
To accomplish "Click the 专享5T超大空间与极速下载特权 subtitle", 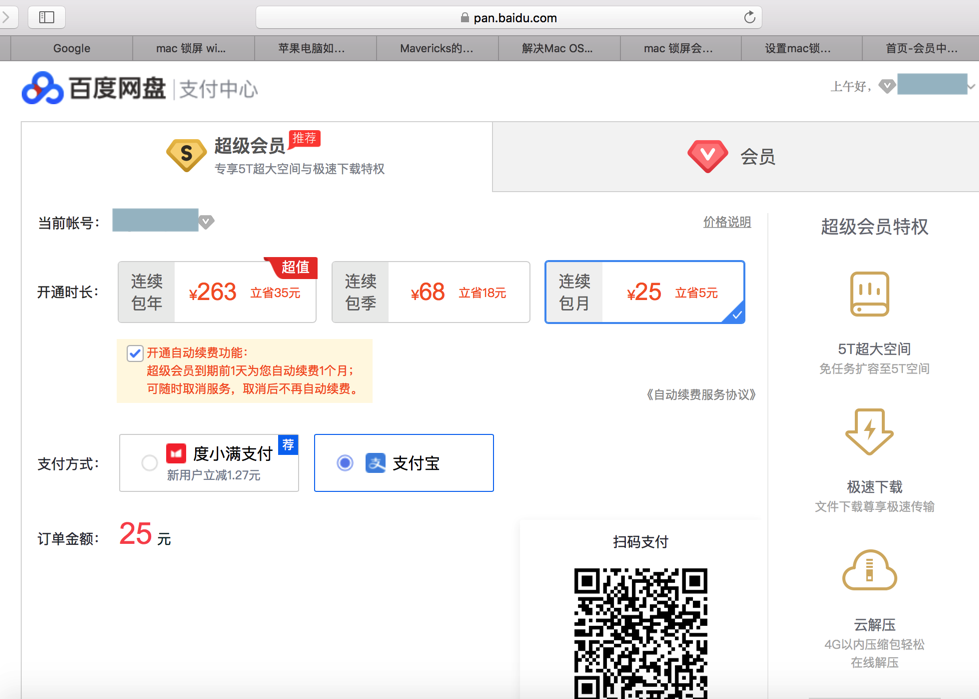I will click(x=299, y=169).
